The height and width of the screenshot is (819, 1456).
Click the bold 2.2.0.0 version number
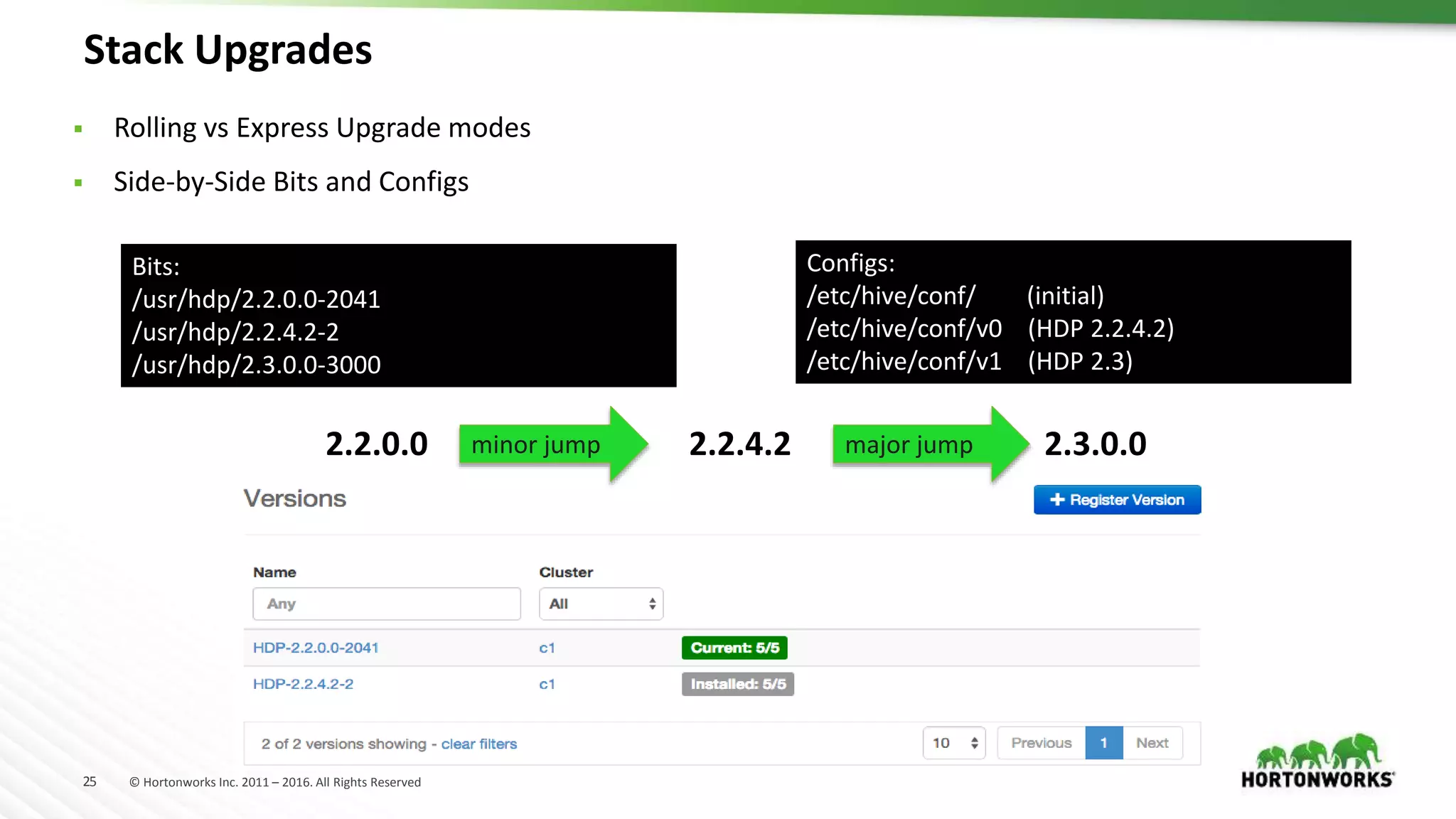377,444
